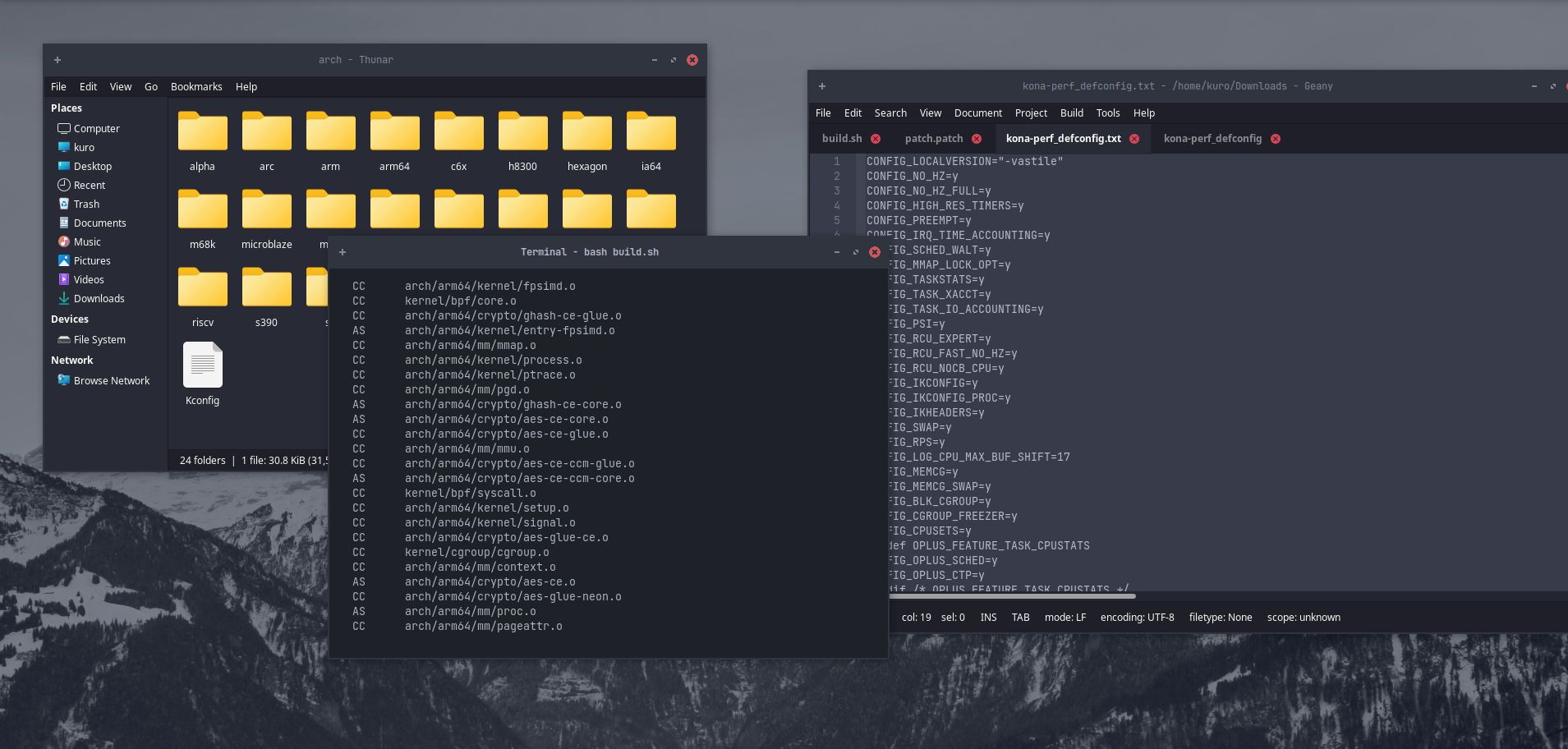Open Geany Project menu
This screenshot has height=749, width=1568.
(1031, 113)
